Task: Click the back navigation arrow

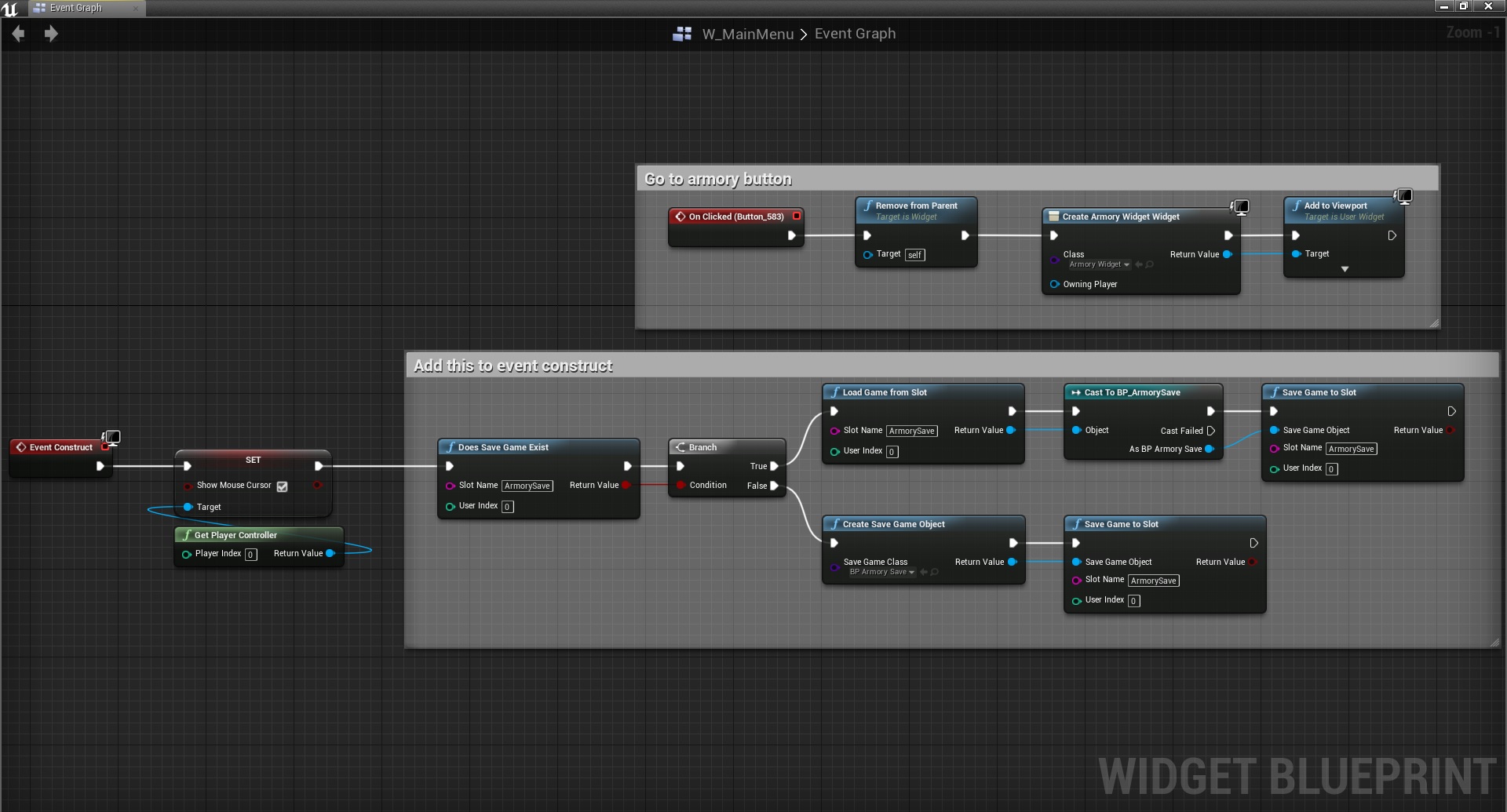Action: click(18, 34)
